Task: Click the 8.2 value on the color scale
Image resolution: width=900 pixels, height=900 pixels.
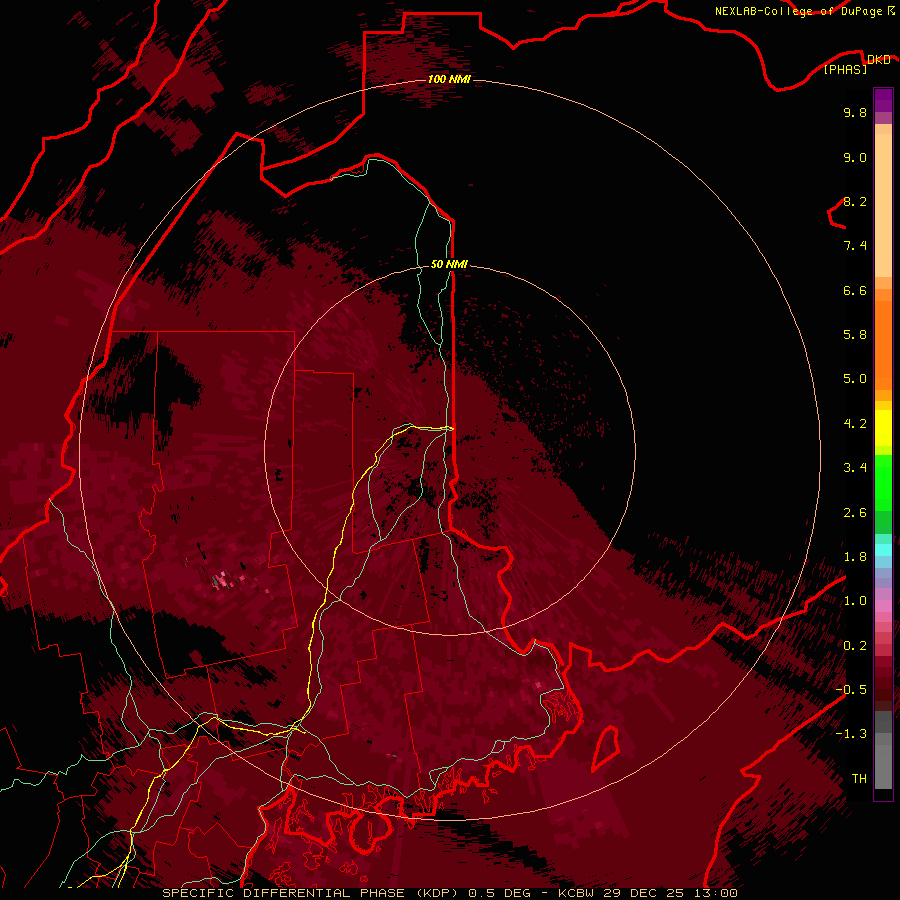Action: [x=855, y=201]
